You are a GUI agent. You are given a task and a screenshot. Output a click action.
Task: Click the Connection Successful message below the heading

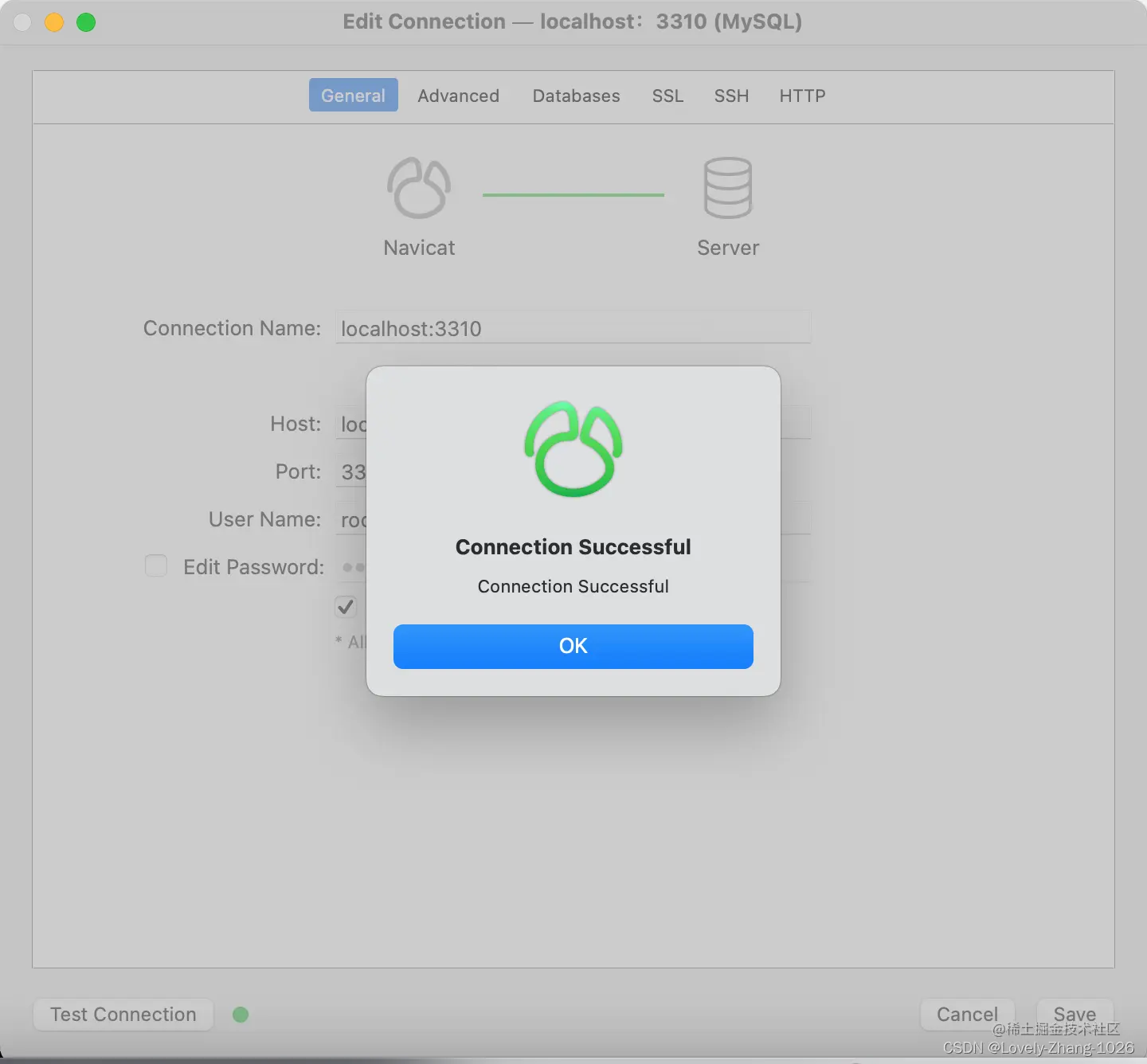[x=573, y=587]
